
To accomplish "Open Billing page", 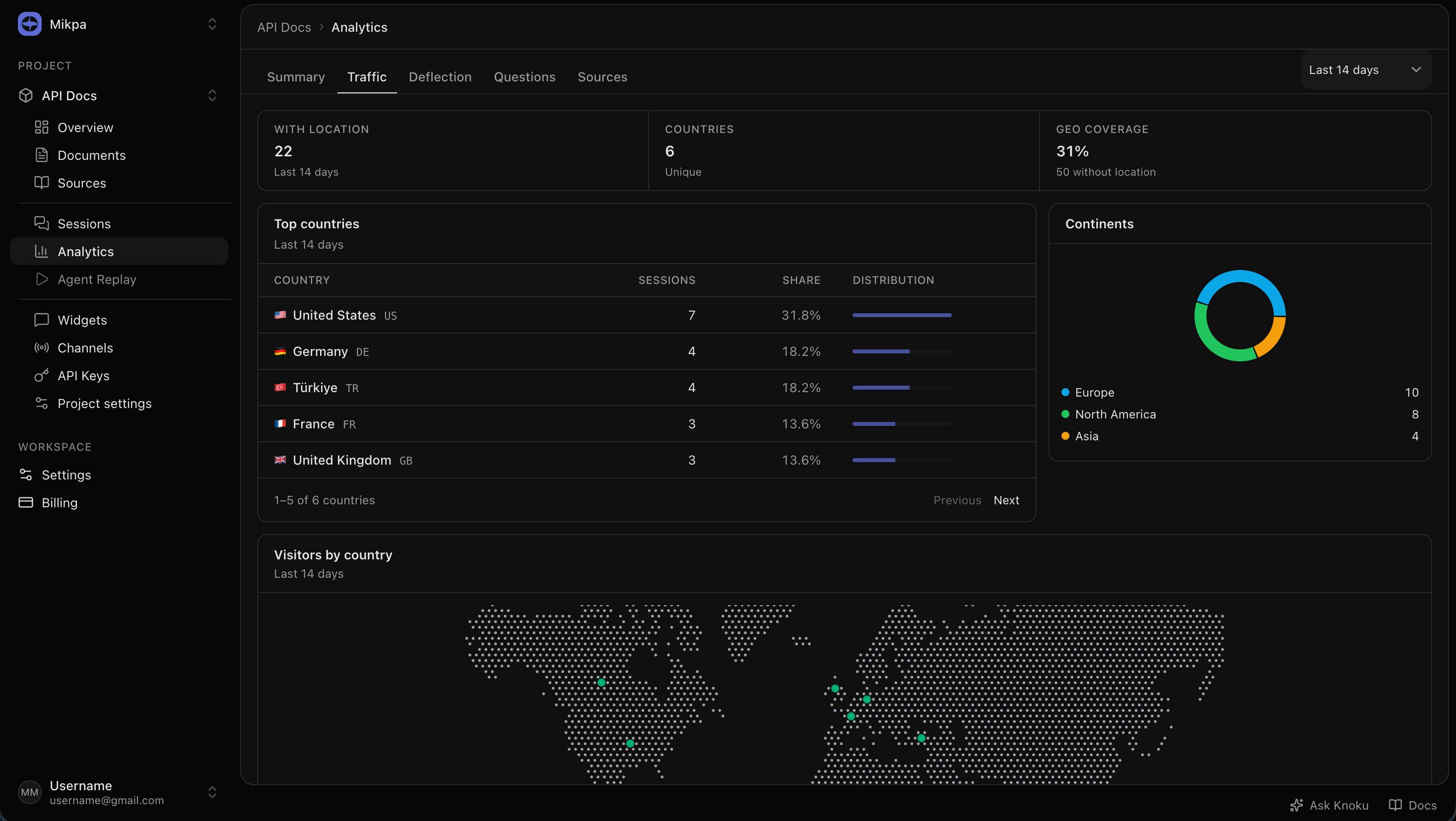I will coord(119,502).
